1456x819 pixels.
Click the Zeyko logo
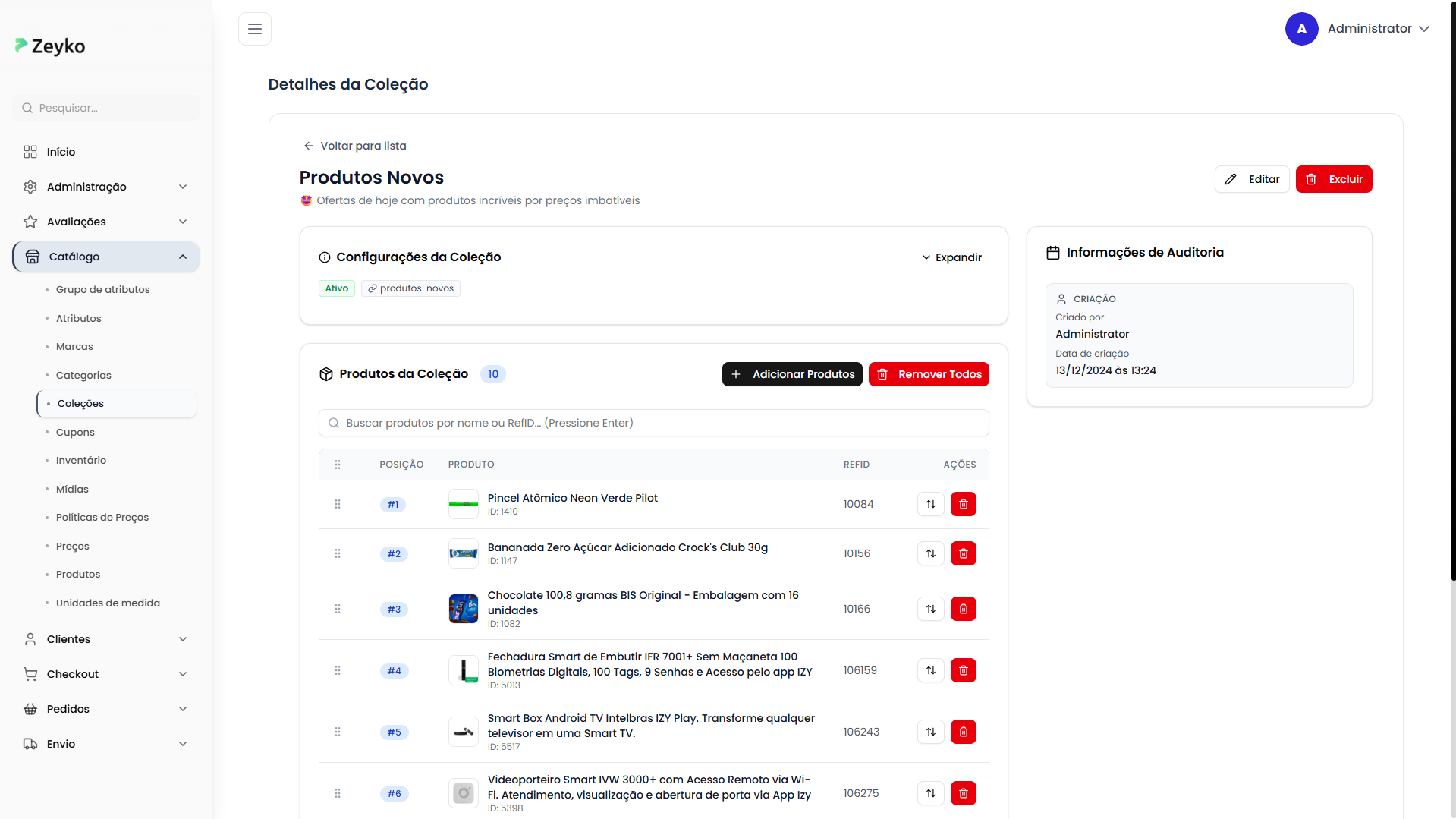tap(50, 46)
